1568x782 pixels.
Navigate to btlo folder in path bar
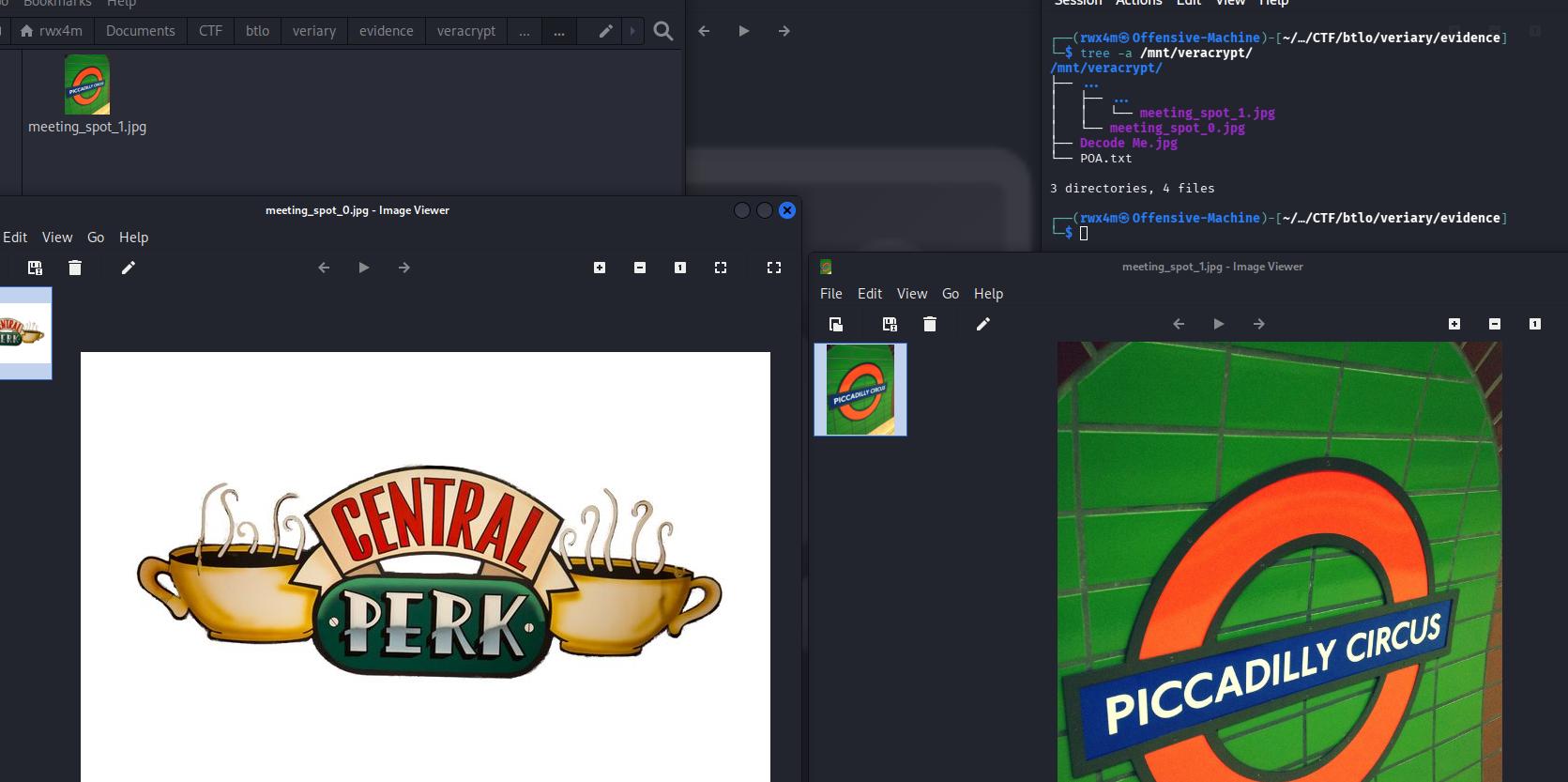pos(257,31)
